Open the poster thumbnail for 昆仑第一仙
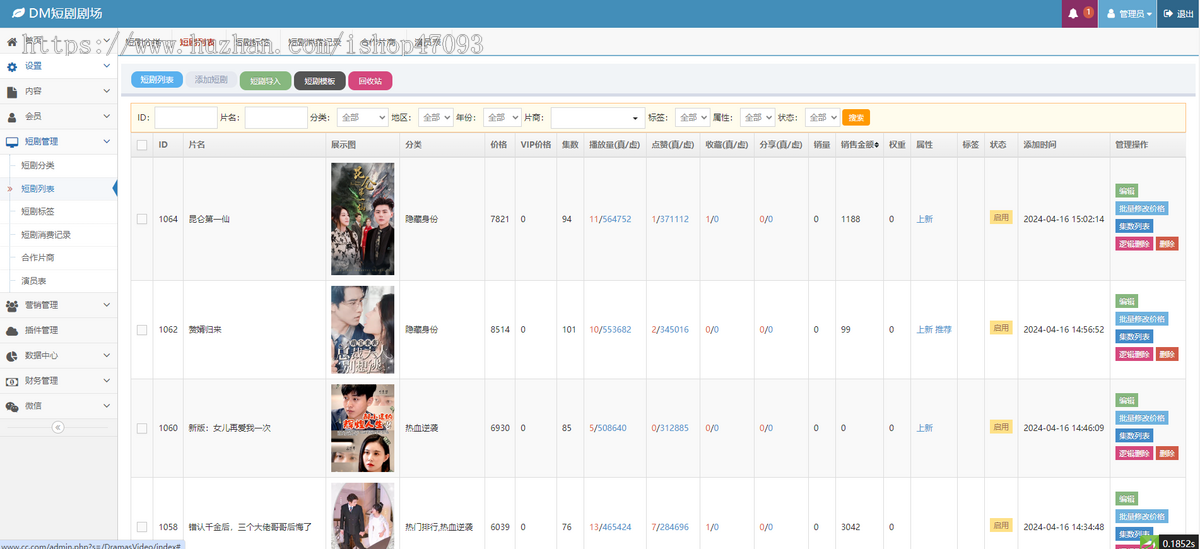The height and width of the screenshot is (549, 1200). point(362,219)
